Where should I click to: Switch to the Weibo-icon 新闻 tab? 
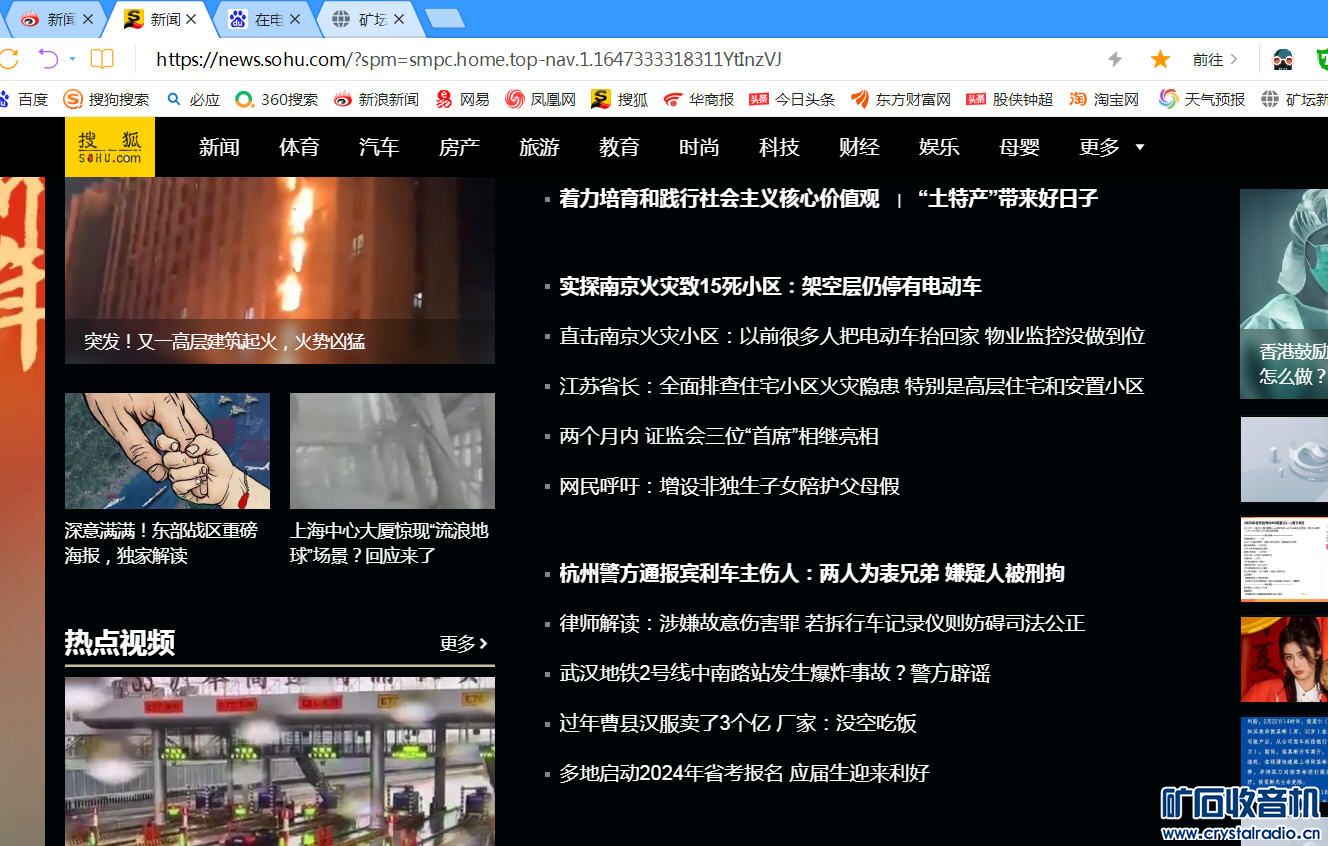tap(57, 19)
